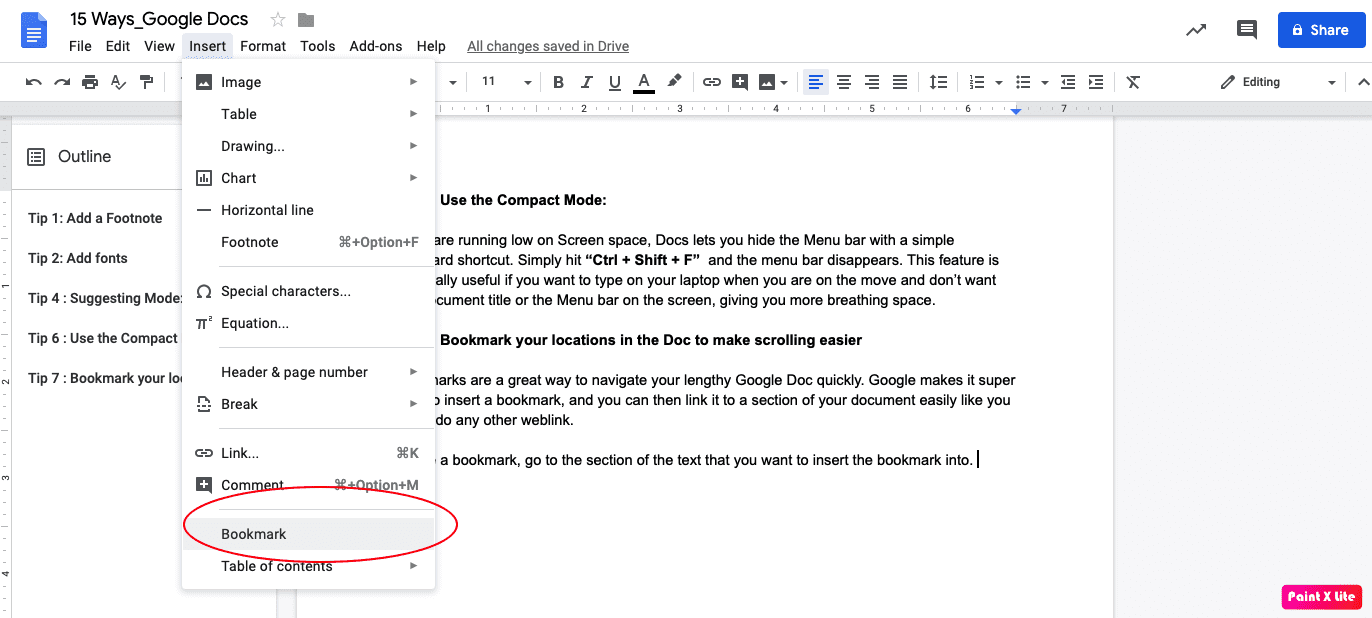The height and width of the screenshot is (618, 1372).
Task: Set justified text alignment
Action: pos(900,82)
